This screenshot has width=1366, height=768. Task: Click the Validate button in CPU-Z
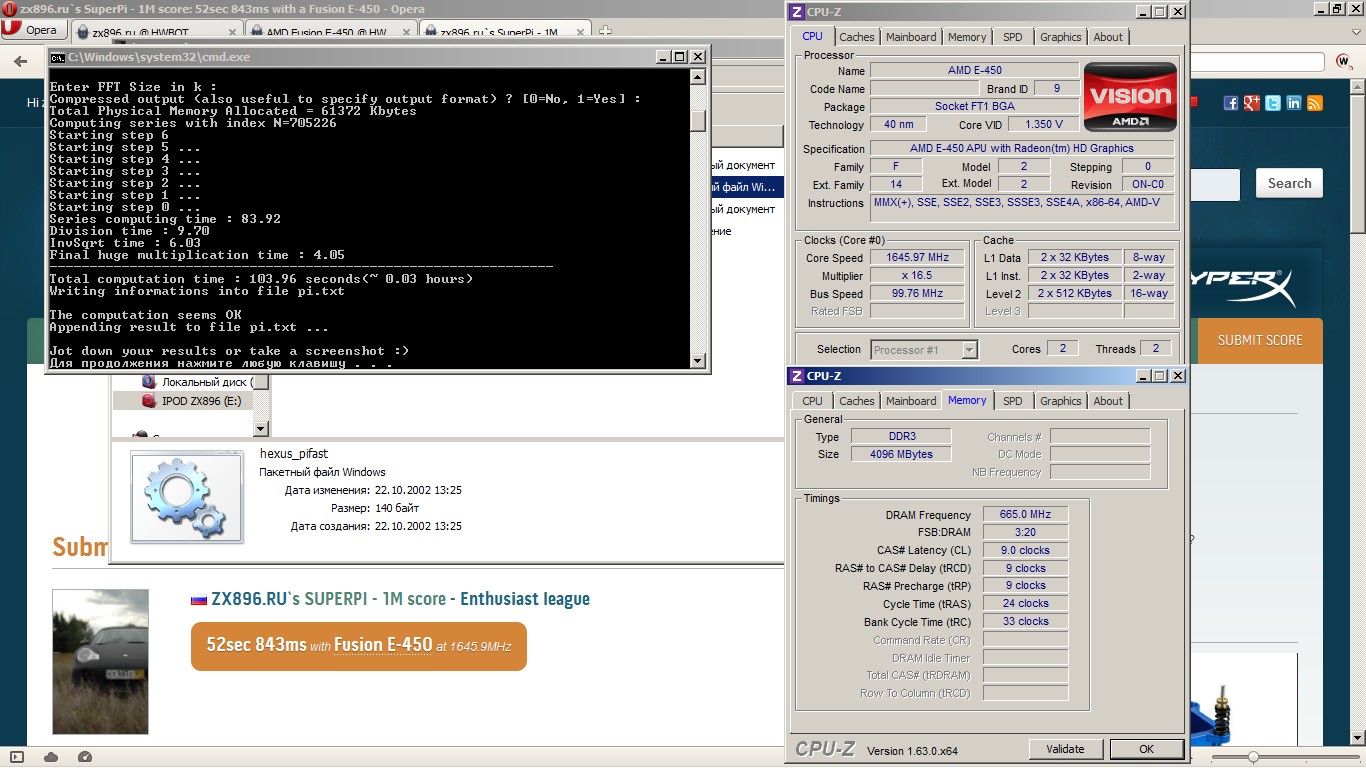coord(1065,749)
